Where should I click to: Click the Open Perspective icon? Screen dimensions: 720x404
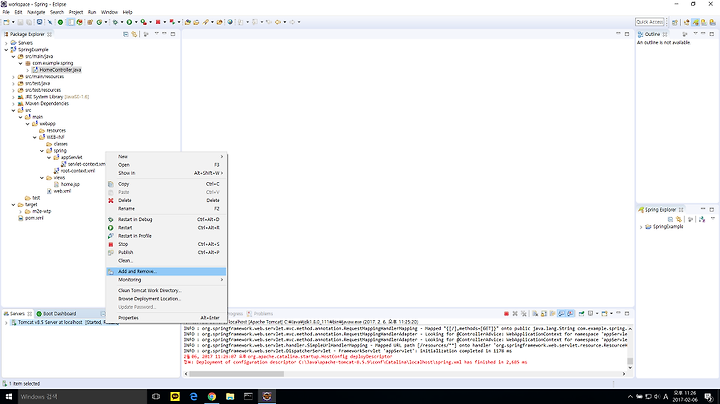point(675,22)
